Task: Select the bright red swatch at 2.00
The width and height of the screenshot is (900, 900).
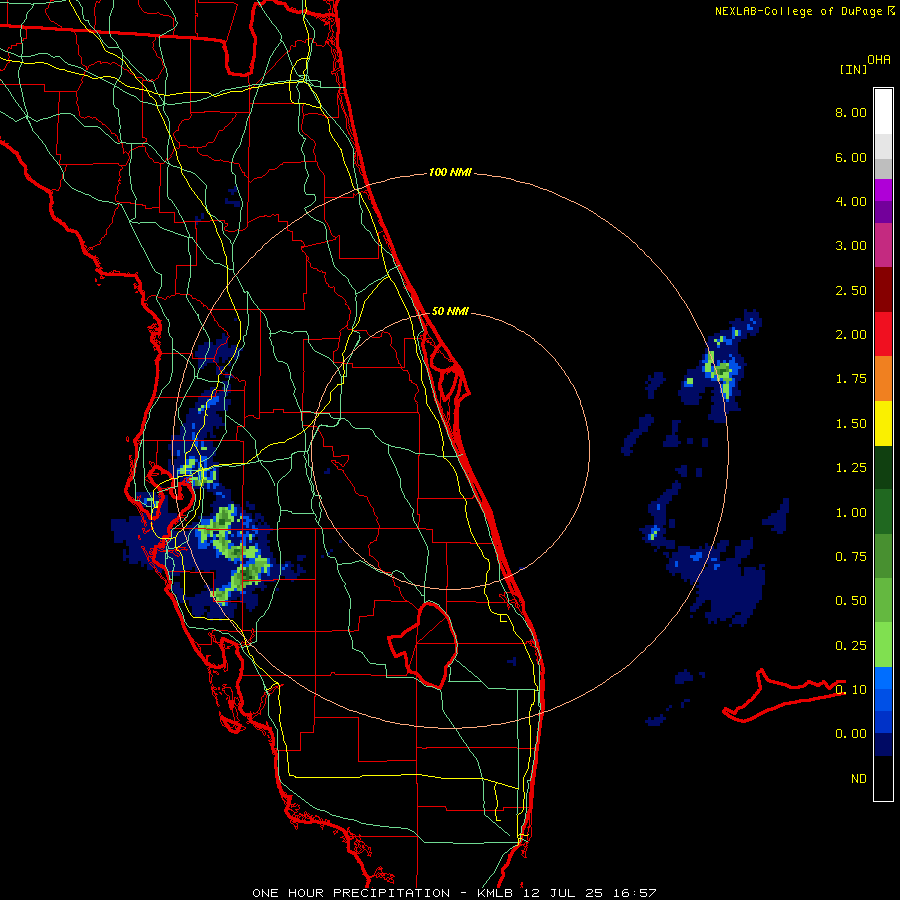Action: [x=883, y=334]
